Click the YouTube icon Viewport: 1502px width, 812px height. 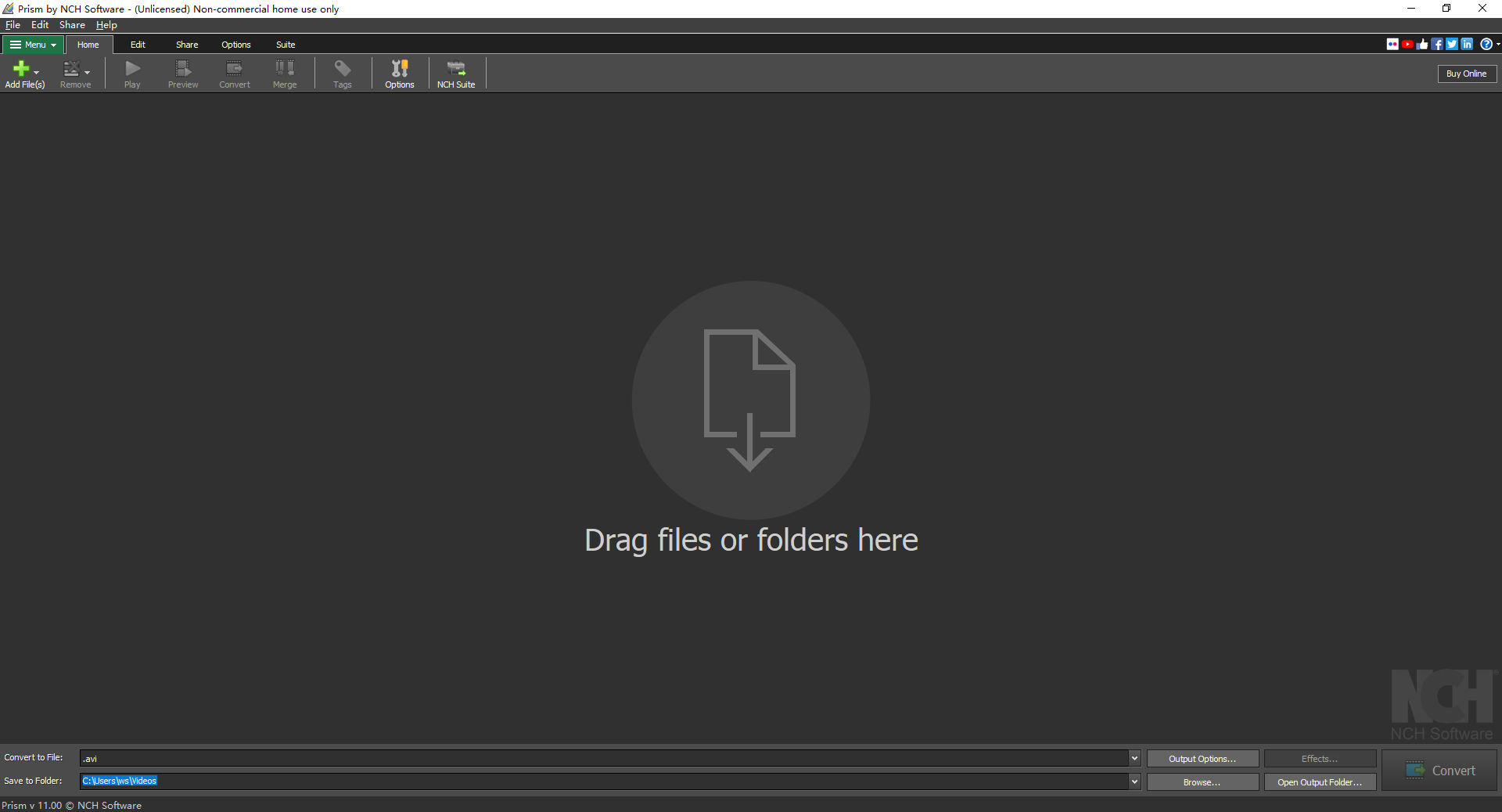tap(1407, 44)
